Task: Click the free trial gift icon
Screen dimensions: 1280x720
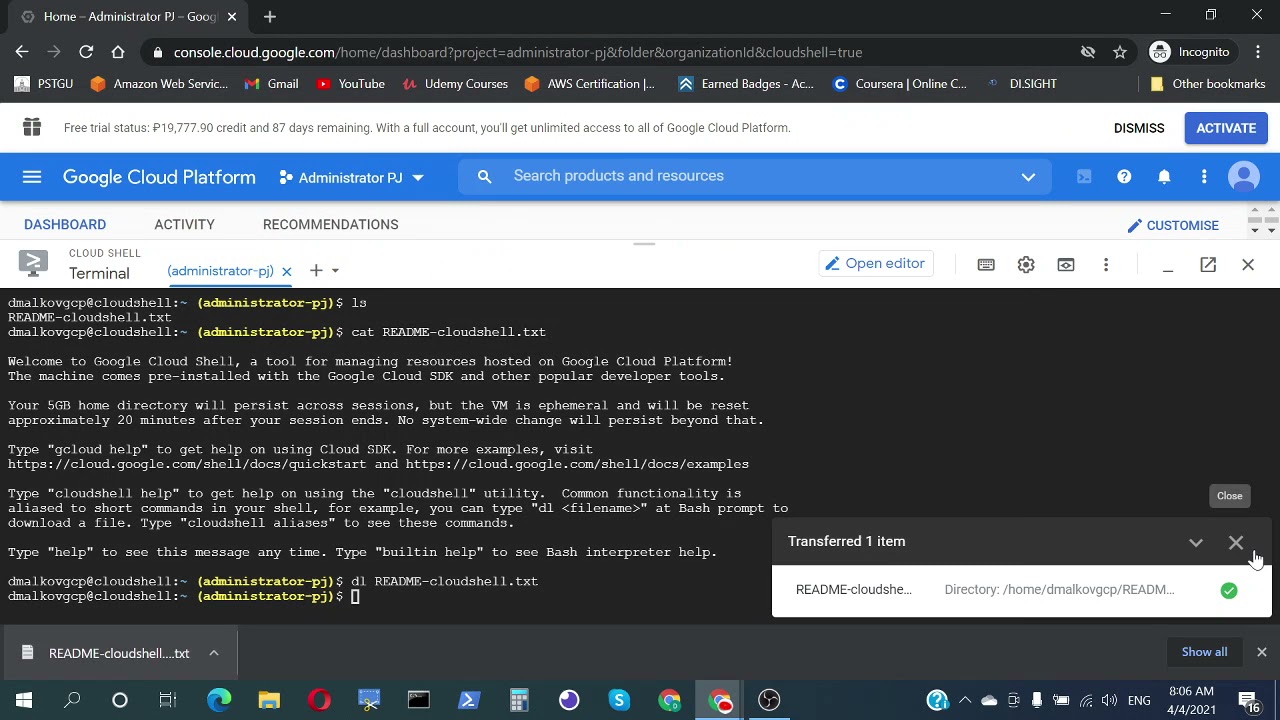Action: [32, 127]
